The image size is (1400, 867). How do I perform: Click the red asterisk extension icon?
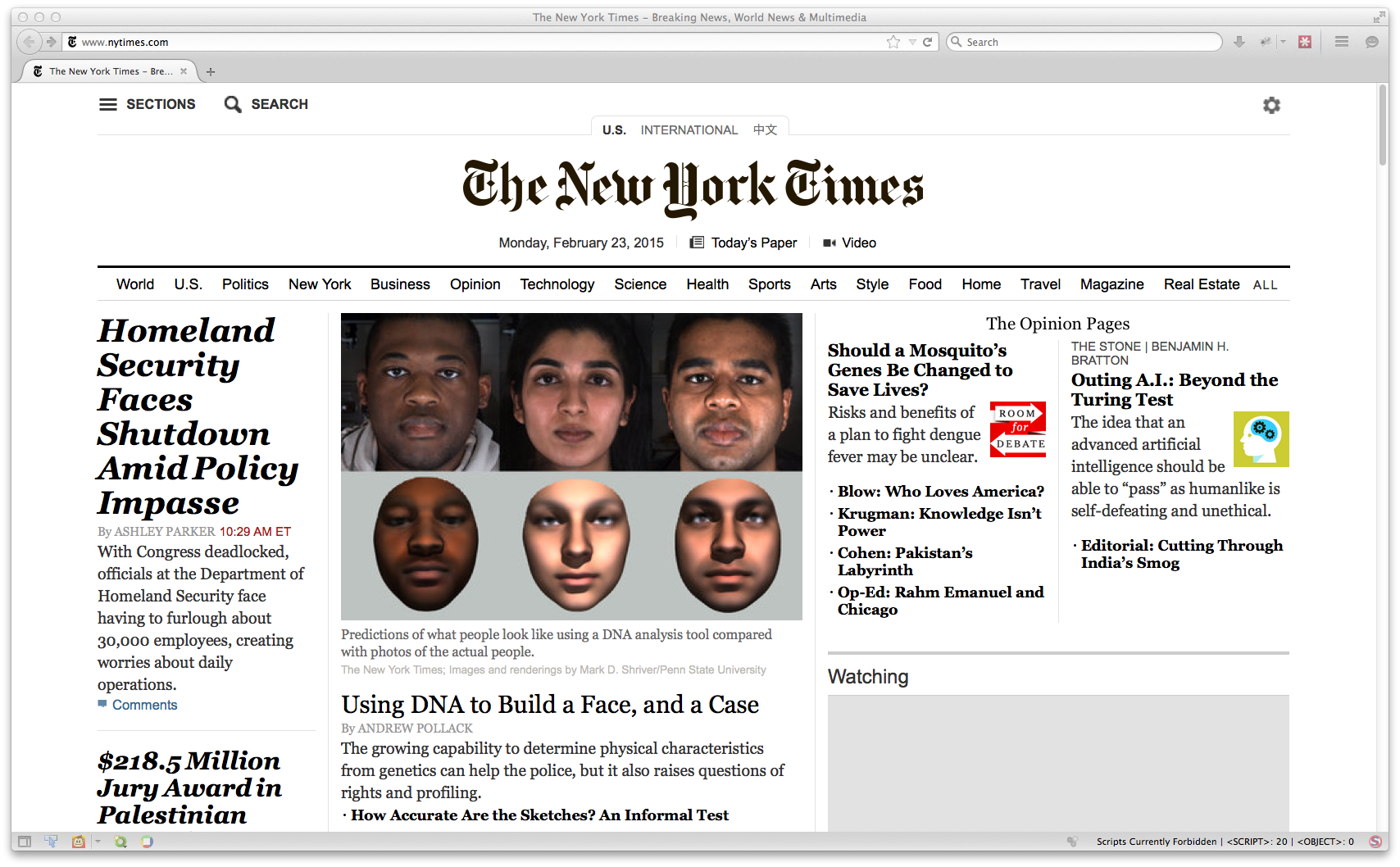click(1305, 42)
